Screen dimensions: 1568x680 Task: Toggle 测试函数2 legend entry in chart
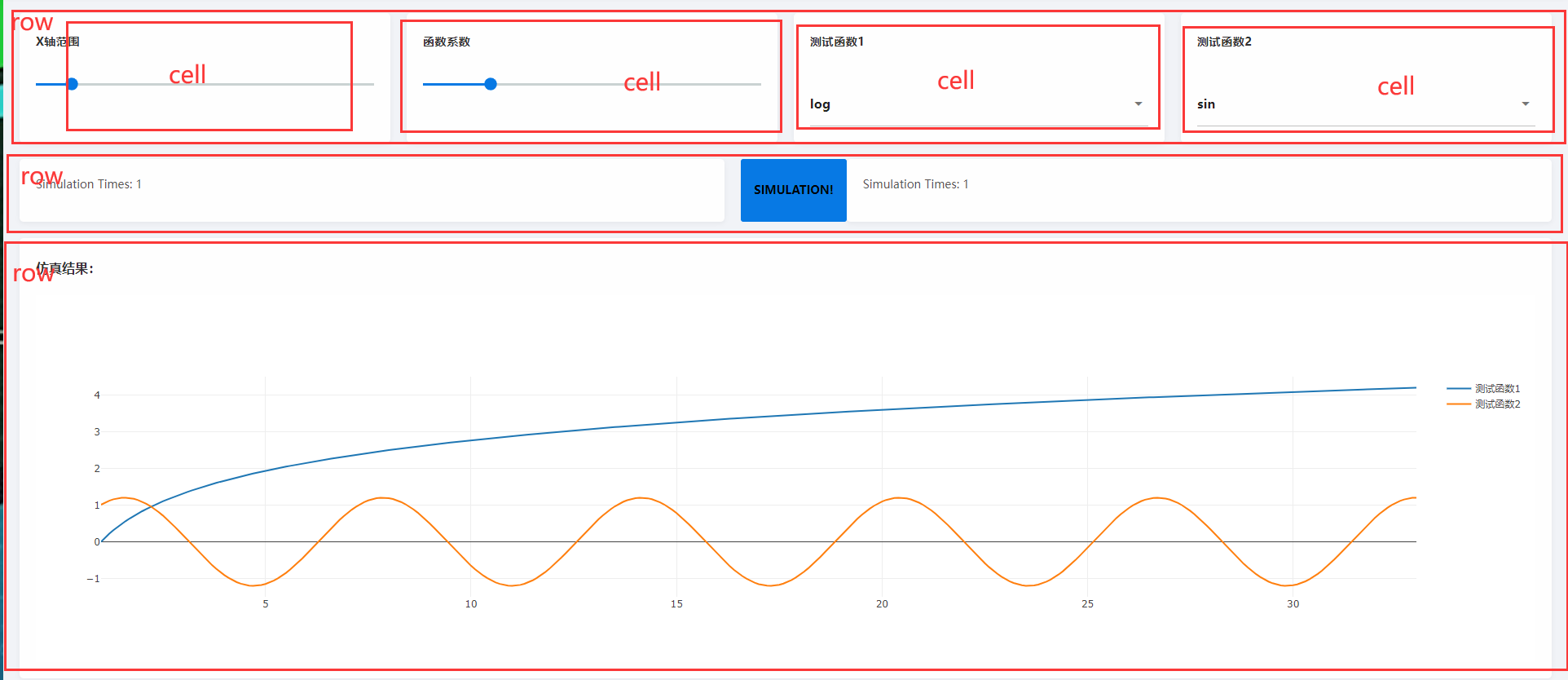click(1483, 404)
